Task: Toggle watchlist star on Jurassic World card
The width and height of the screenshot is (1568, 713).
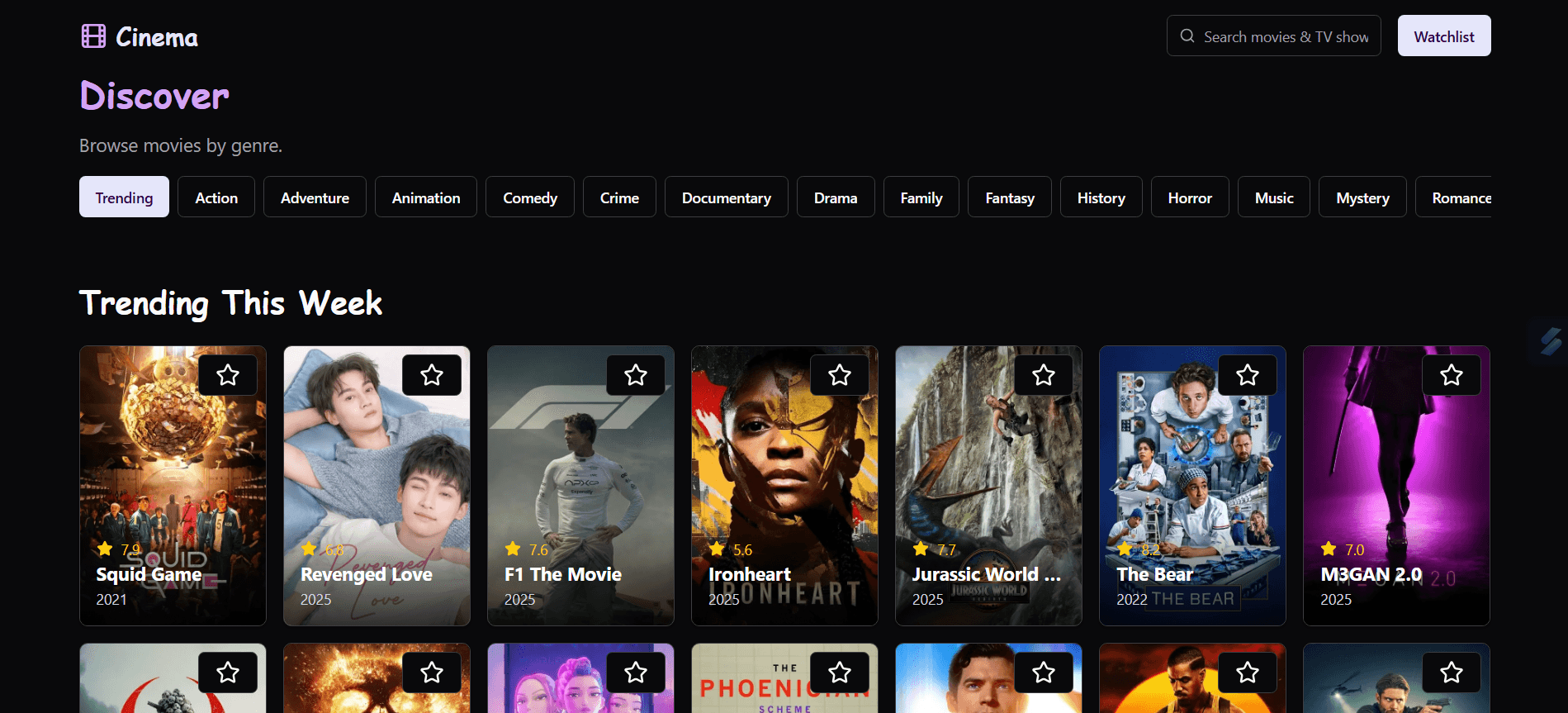Action: [x=1044, y=375]
